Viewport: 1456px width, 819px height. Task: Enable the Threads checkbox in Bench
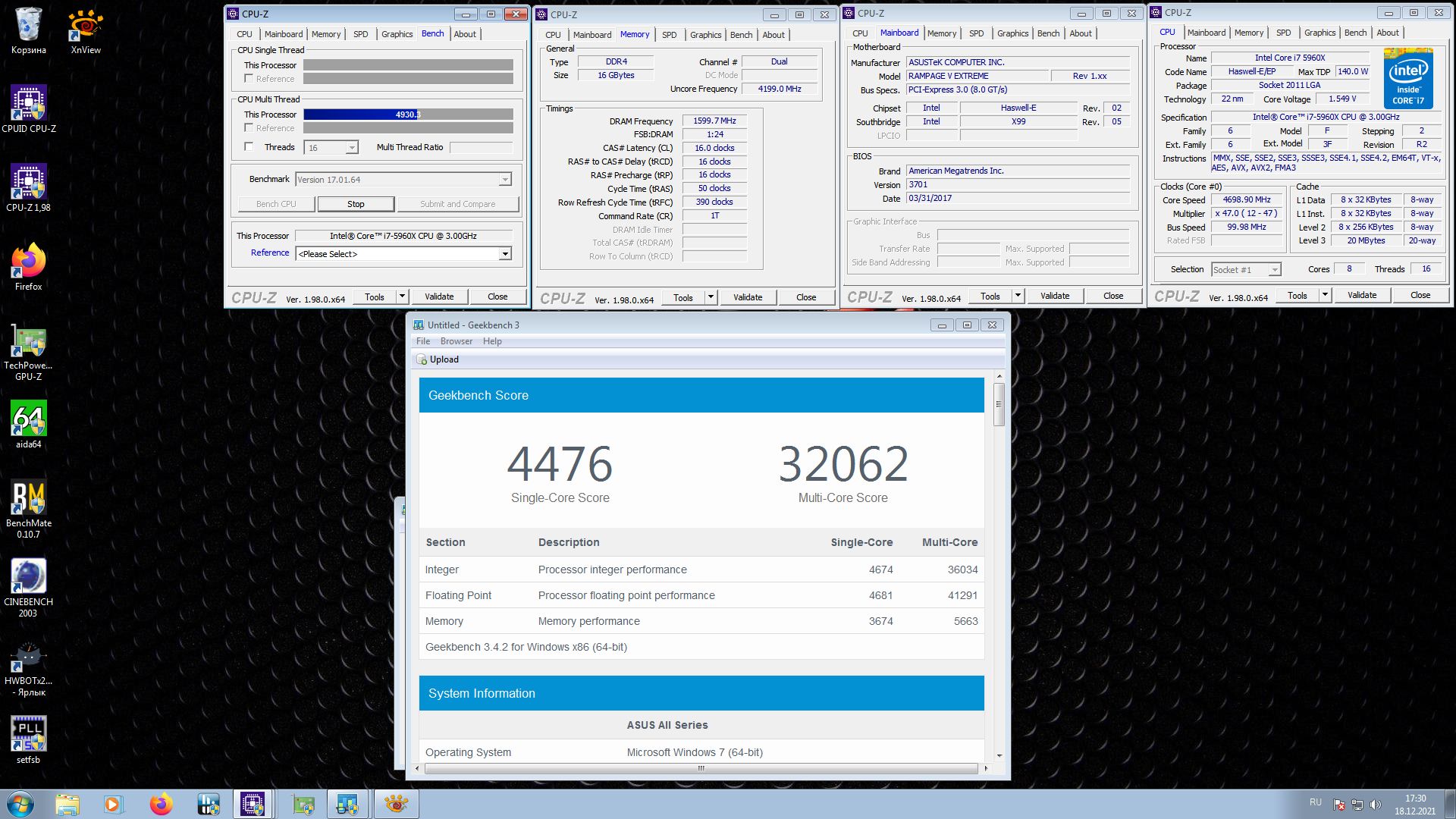248,147
